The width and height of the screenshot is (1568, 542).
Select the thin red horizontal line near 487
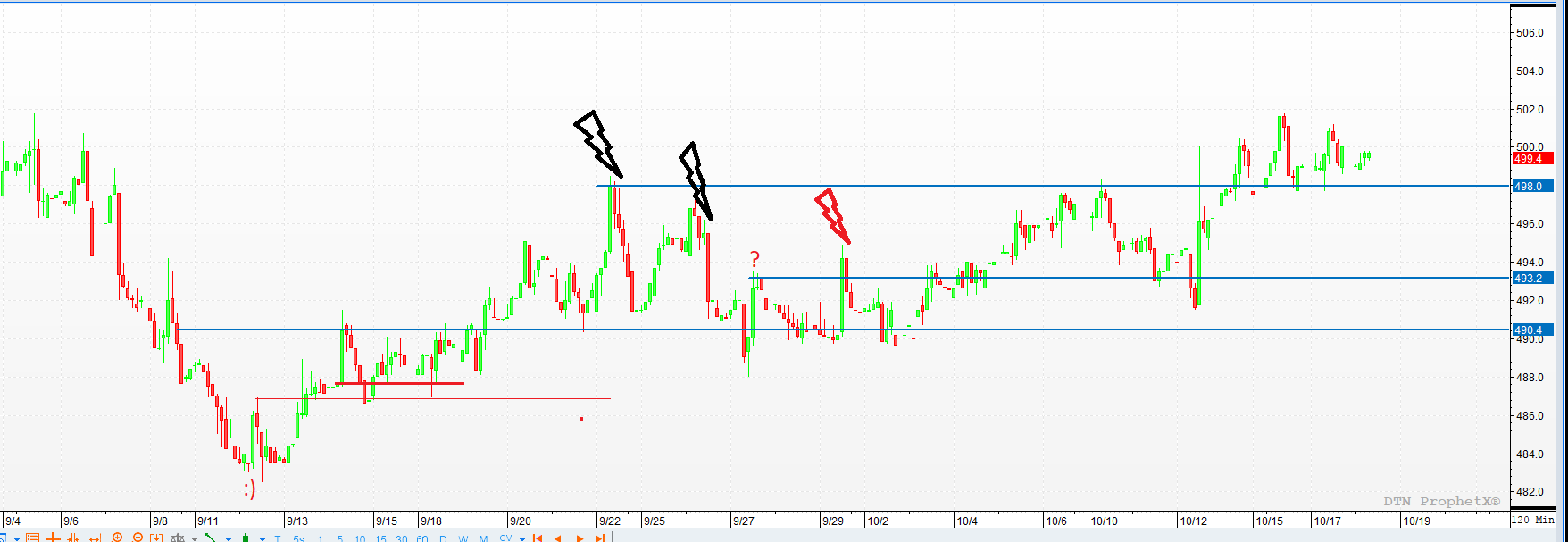[433, 398]
